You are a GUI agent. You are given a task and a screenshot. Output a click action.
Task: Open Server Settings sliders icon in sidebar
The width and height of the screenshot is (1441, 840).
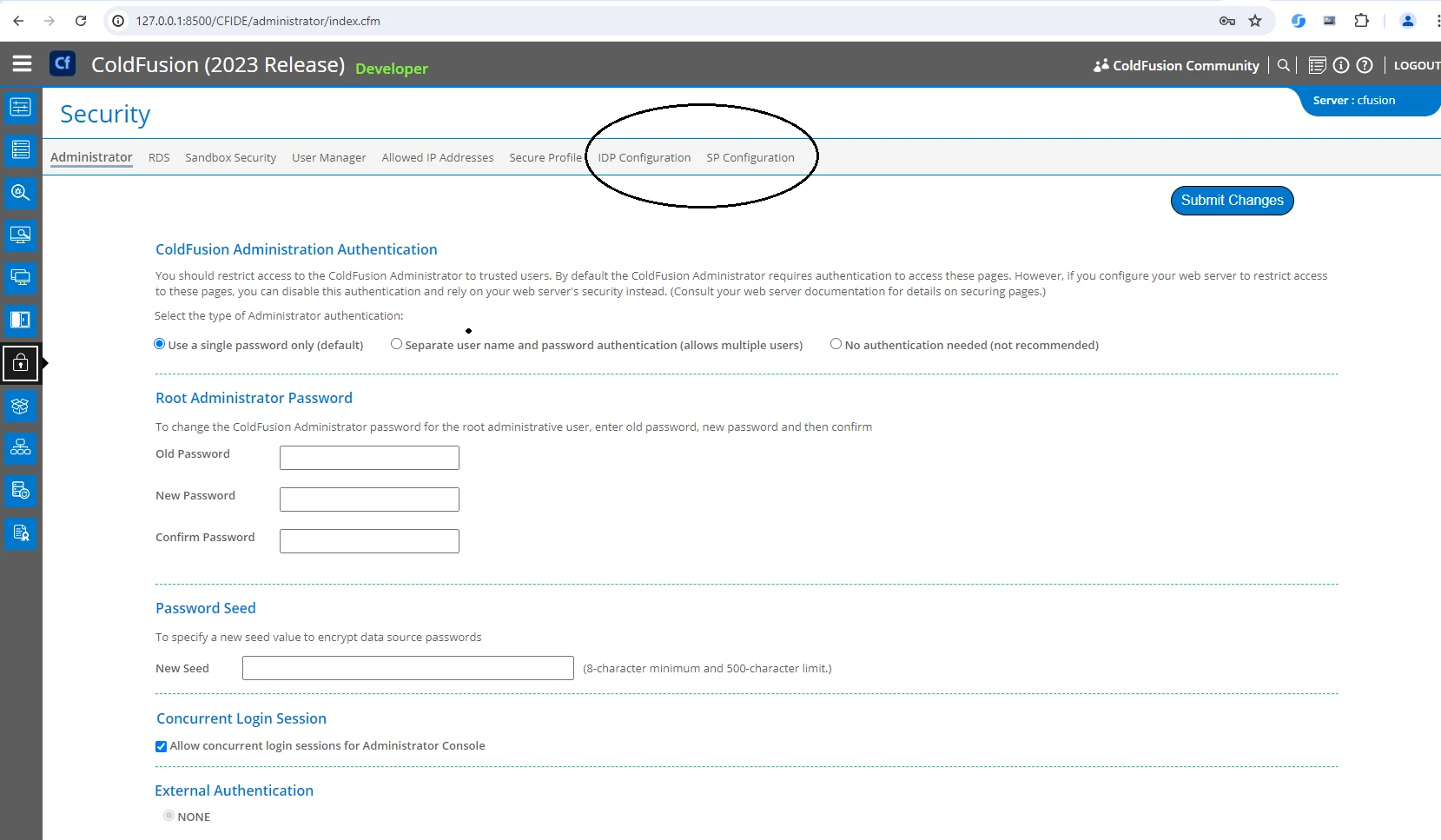point(20,108)
